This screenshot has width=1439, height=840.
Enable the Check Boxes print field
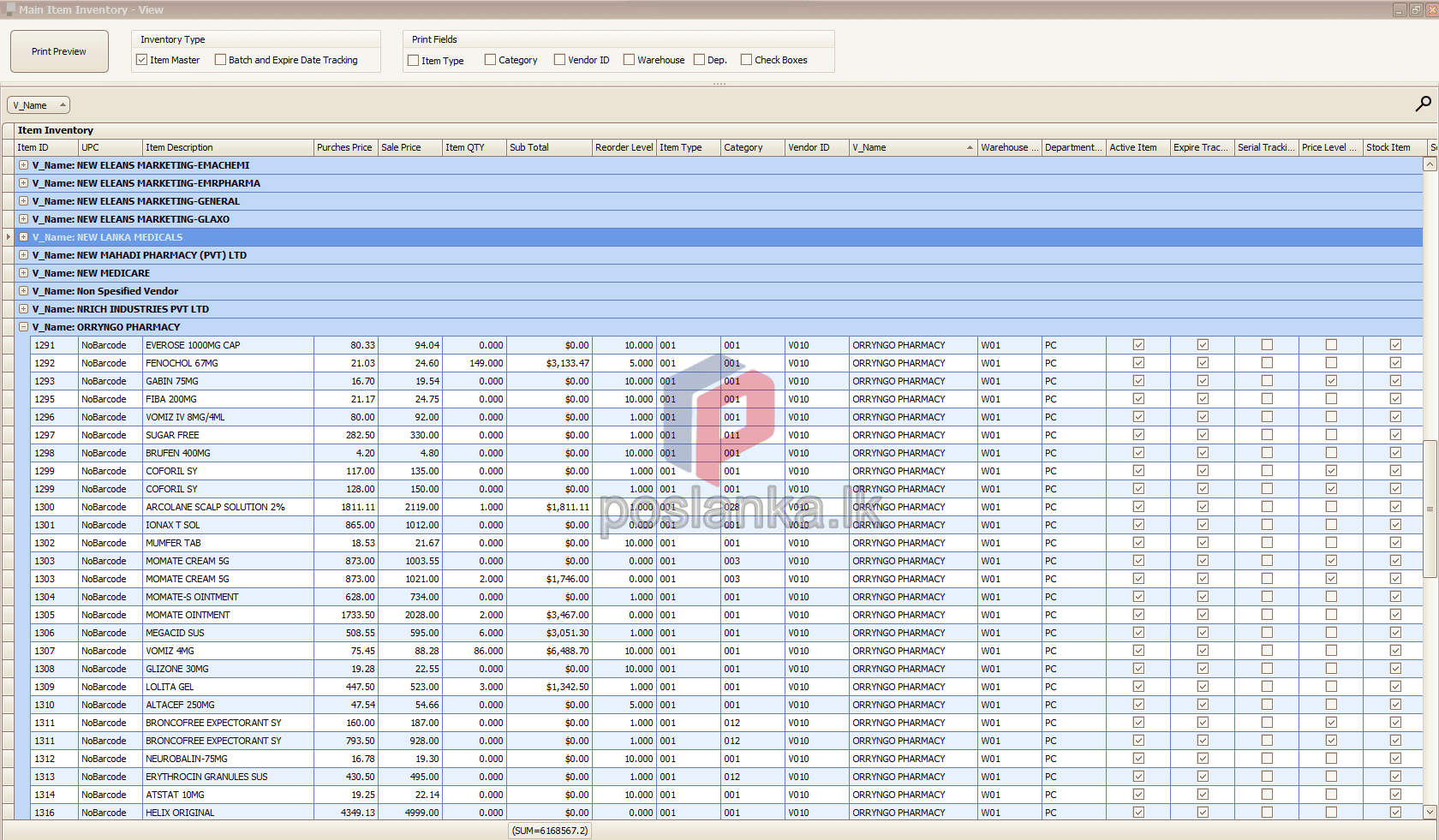pos(746,60)
